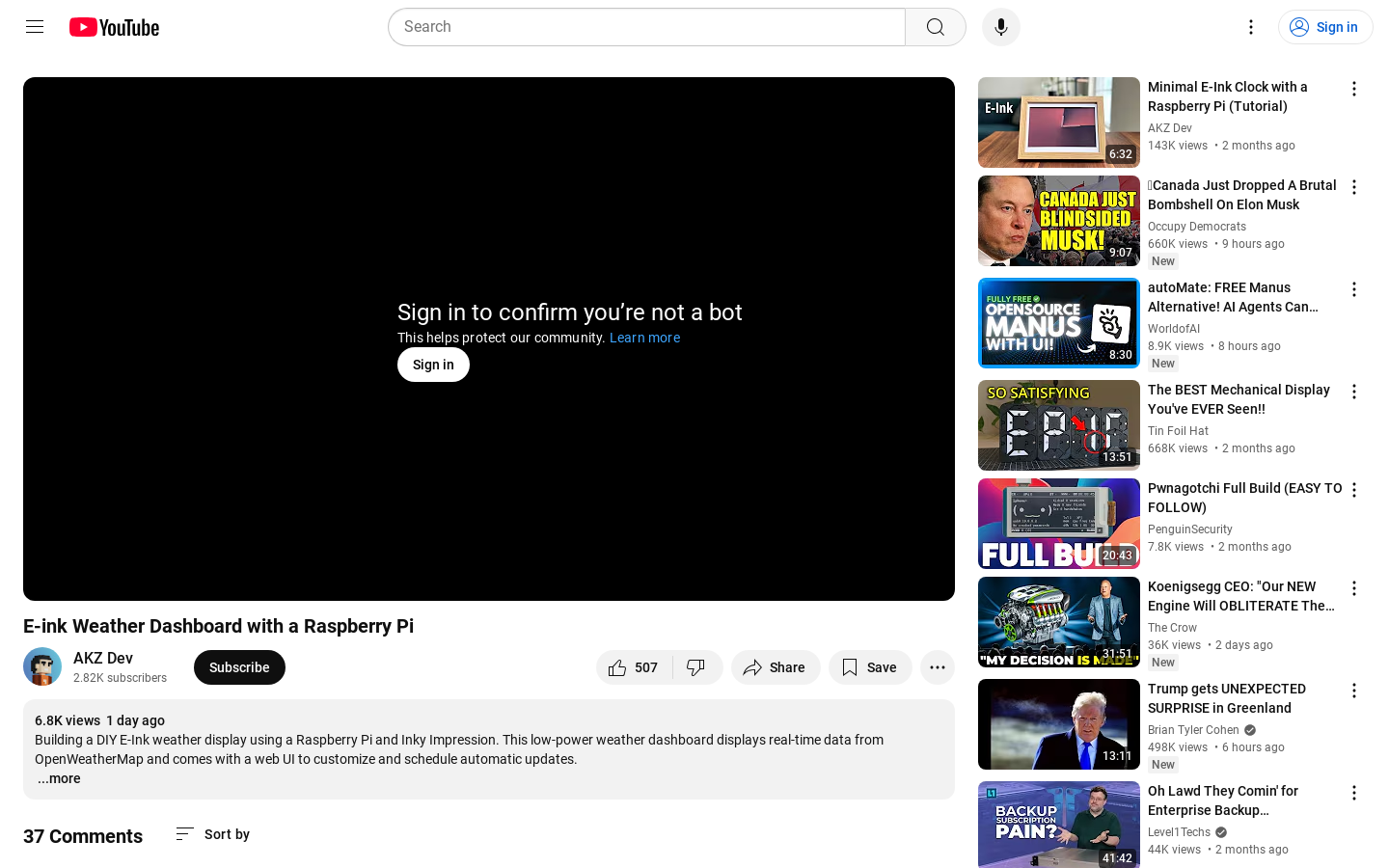
Task: Subscribe to AKZ Dev
Action: click(239, 667)
